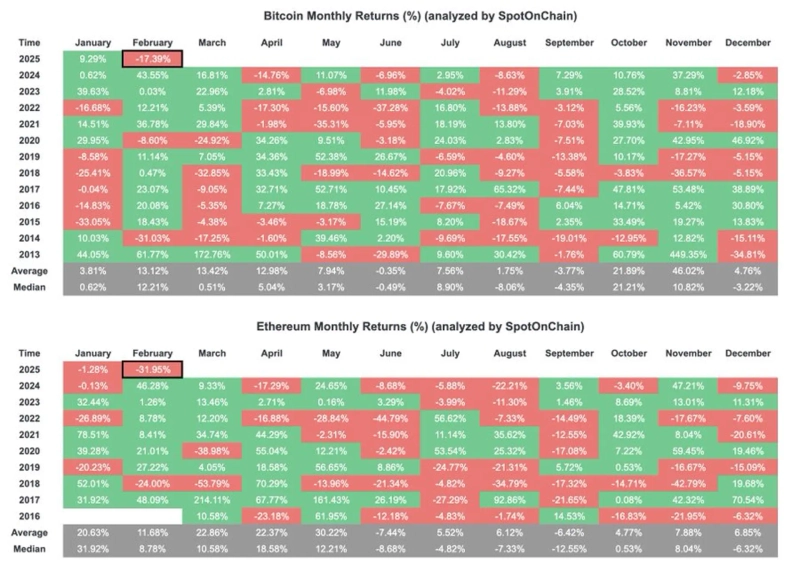
Task: Select the December header in Ethereum table
Action: [752, 353]
